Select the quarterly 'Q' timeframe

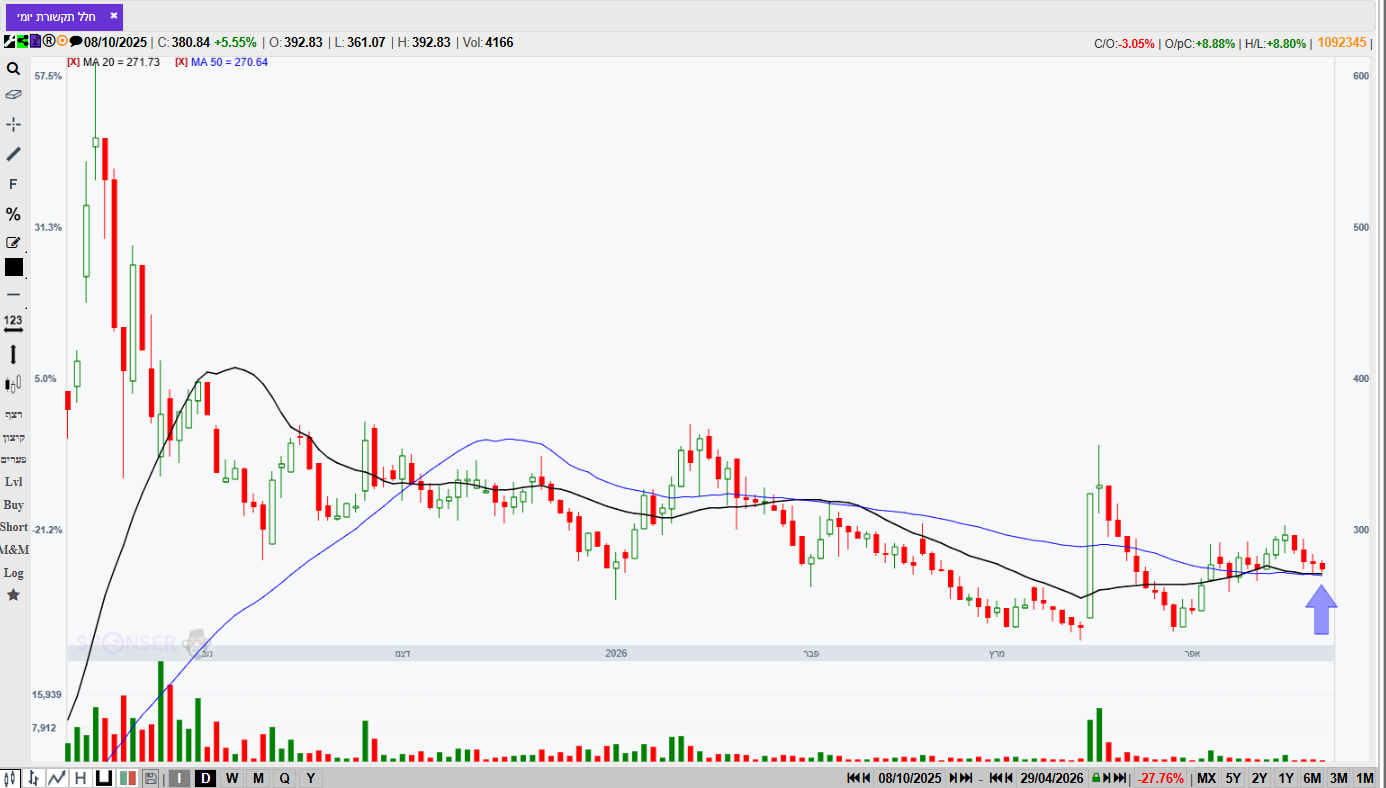[x=284, y=778]
